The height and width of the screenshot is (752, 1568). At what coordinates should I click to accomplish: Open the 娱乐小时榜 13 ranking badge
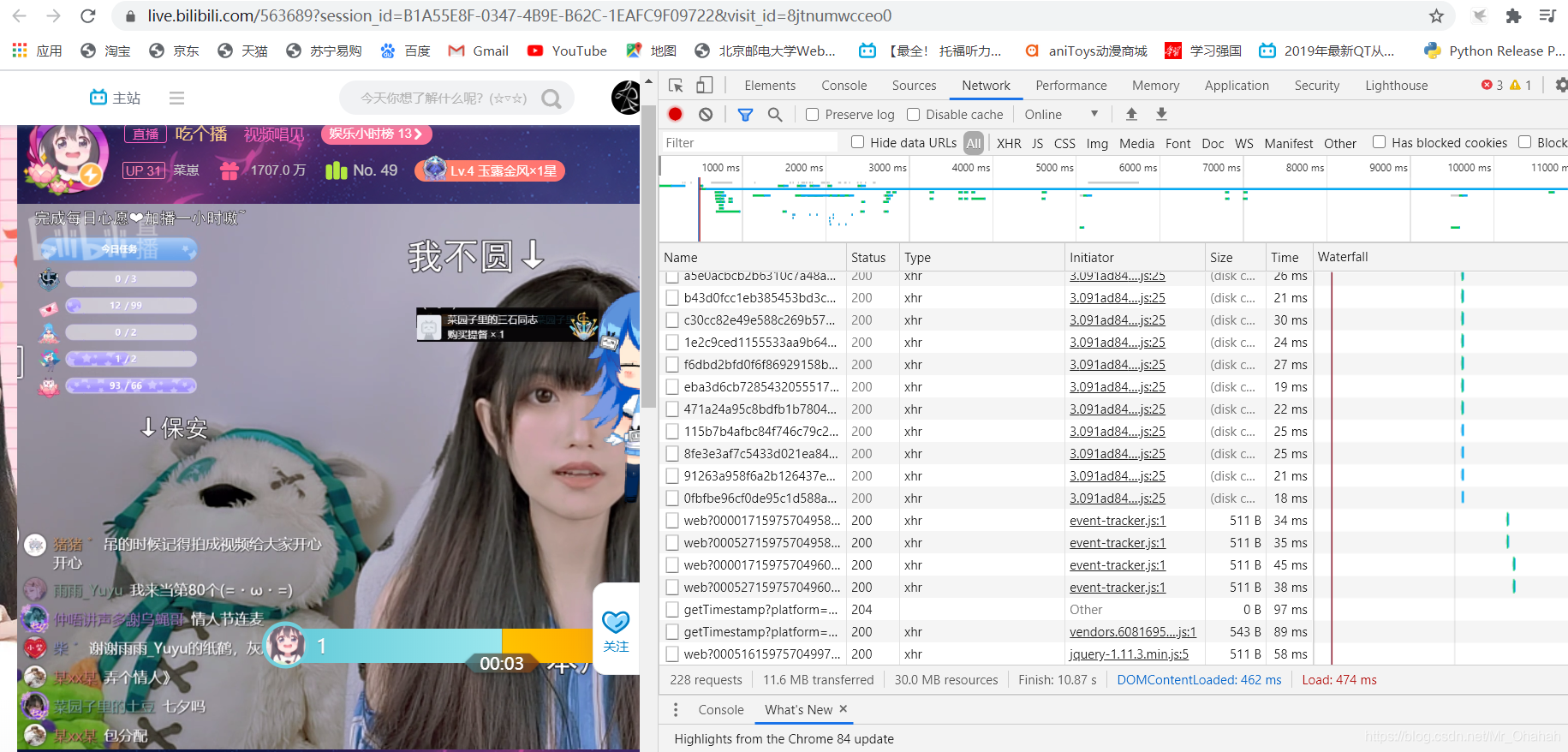tap(376, 134)
